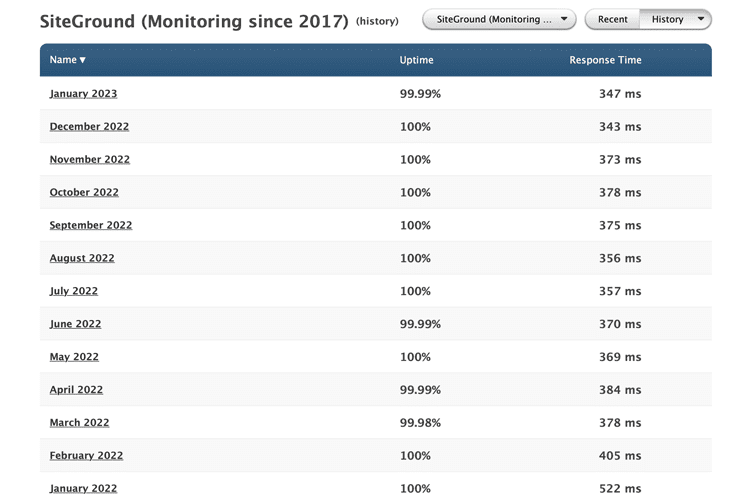750x500 pixels.
Task: Select the 357 ms response time
Action: point(620,291)
